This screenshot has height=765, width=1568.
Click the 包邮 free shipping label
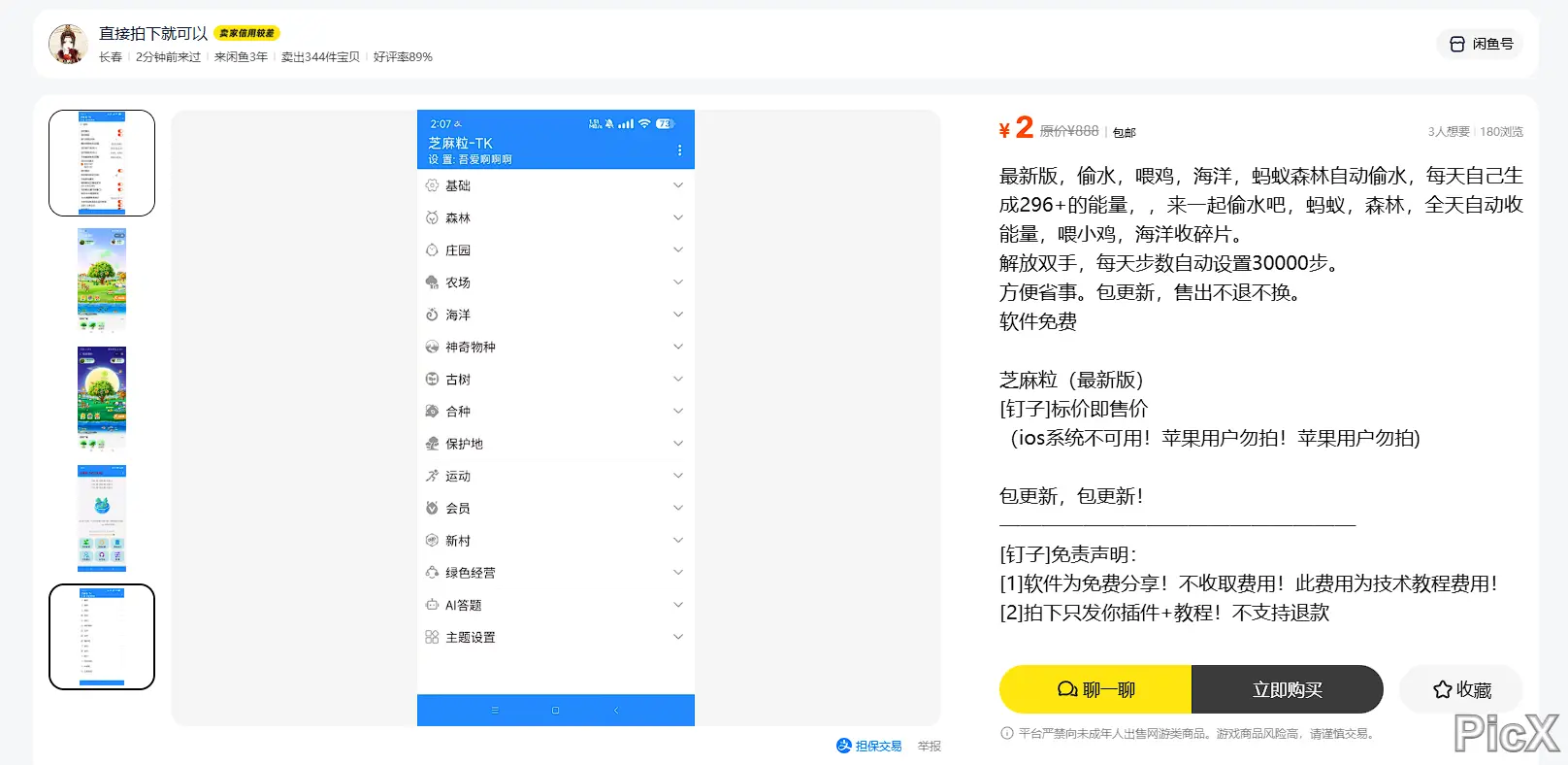click(1124, 132)
